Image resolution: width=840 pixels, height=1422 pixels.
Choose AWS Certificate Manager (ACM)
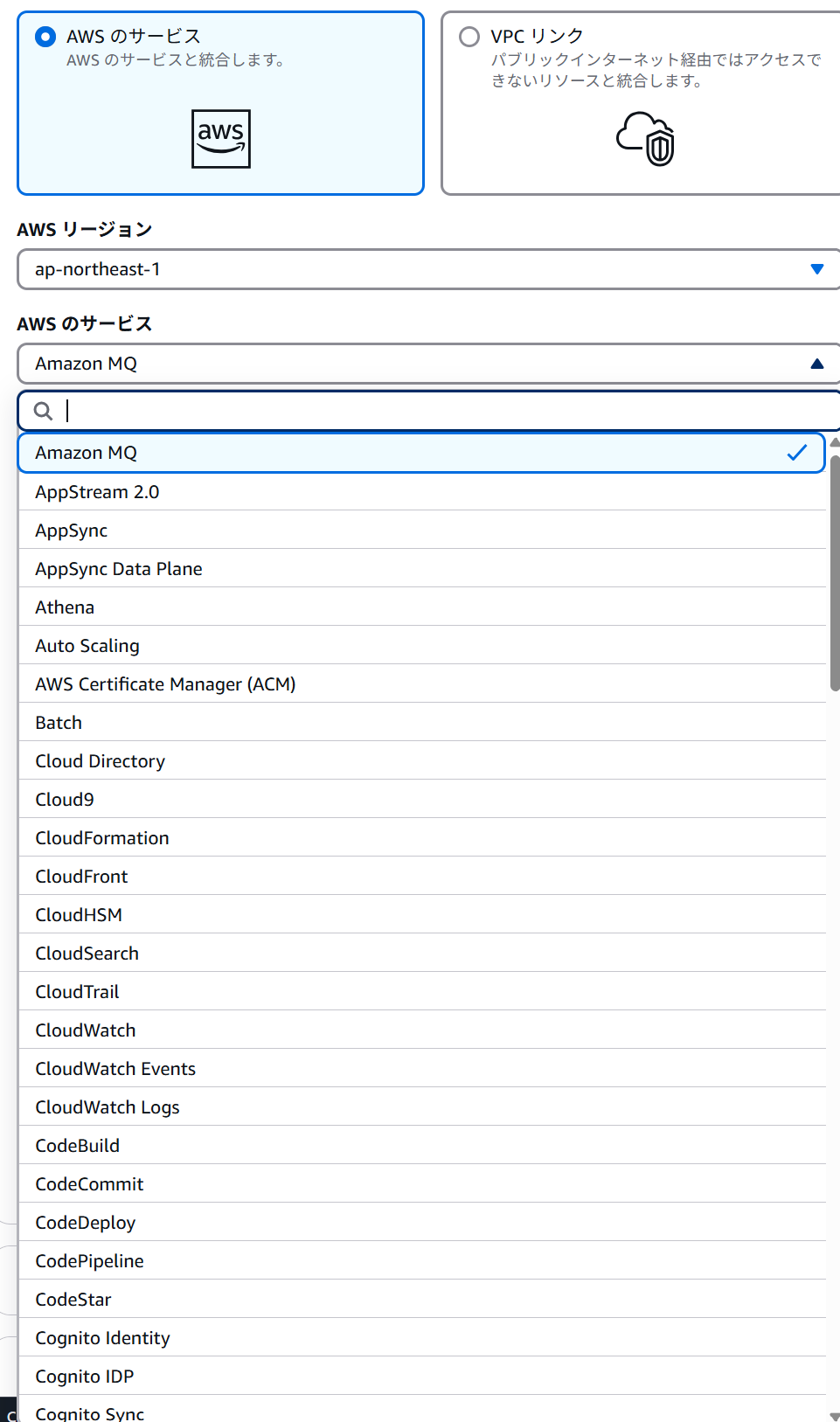coord(422,684)
